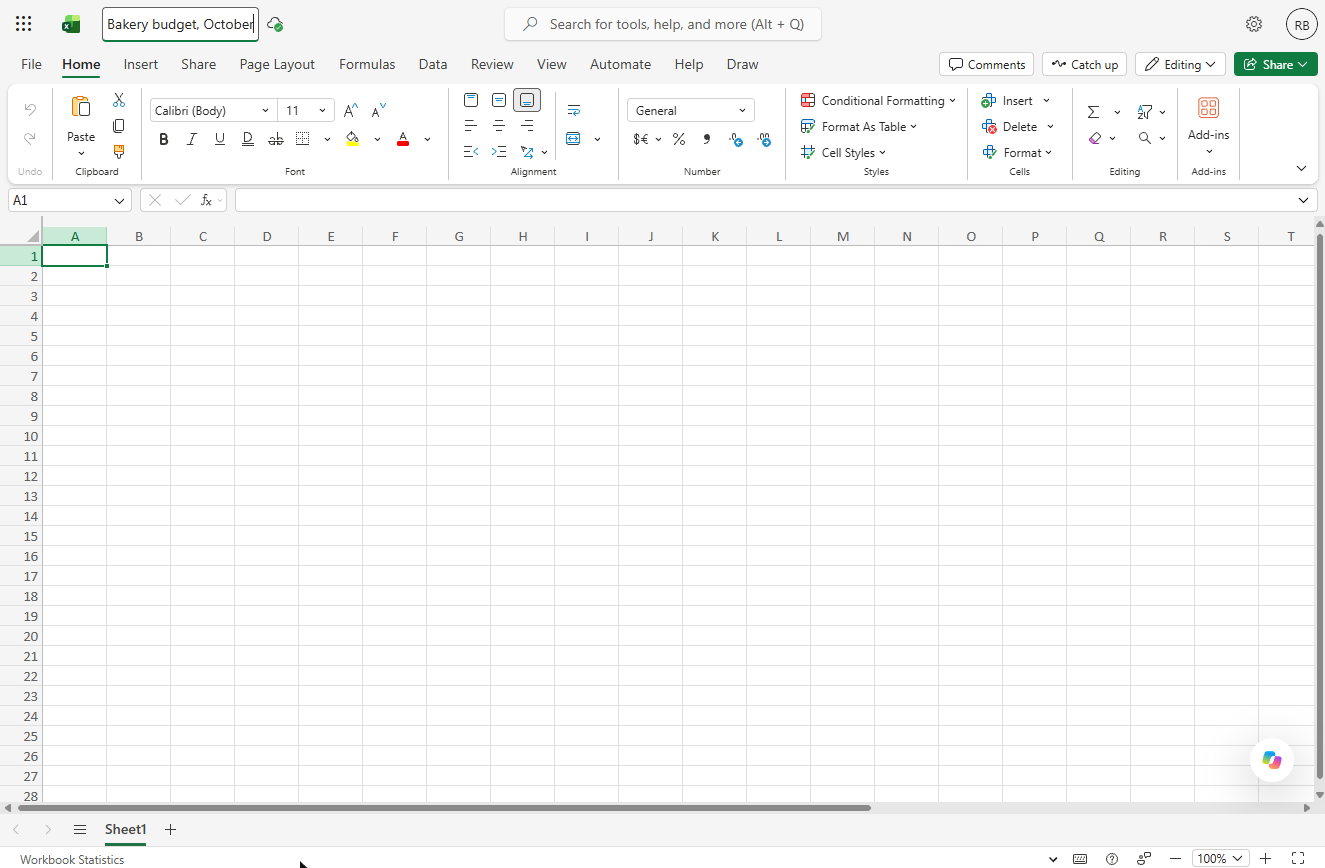This screenshot has width=1325, height=868.
Task: Toggle Bold formatting
Action: pos(164,139)
